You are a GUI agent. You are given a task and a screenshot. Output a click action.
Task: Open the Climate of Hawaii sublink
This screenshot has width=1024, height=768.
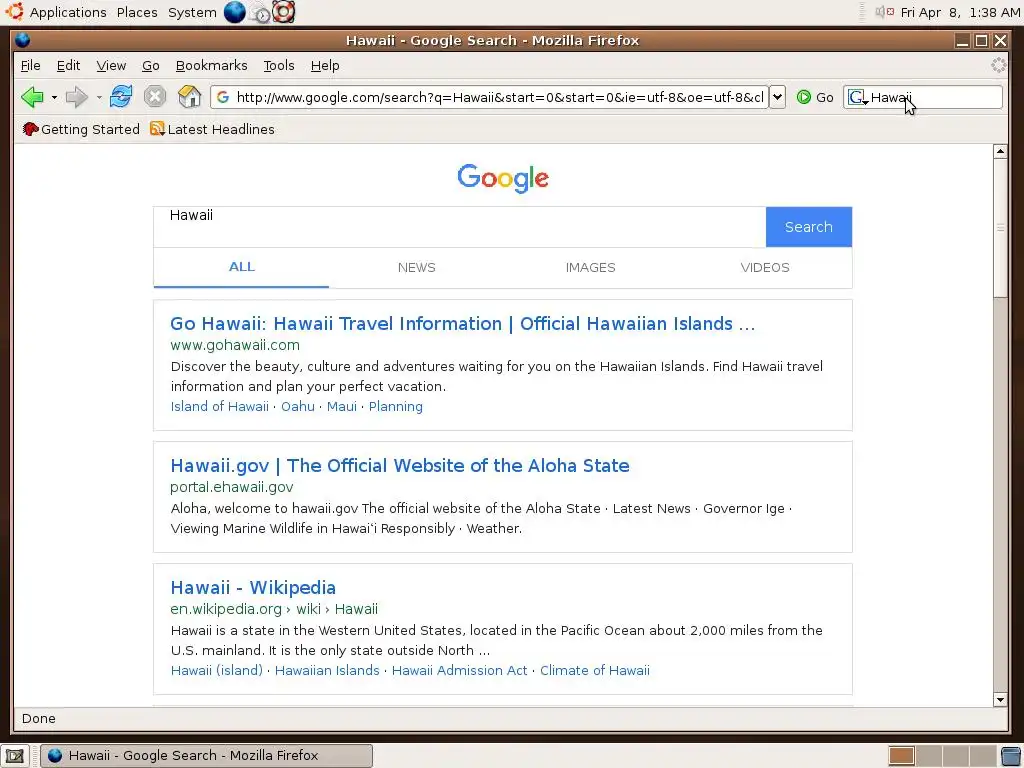tap(594, 670)
